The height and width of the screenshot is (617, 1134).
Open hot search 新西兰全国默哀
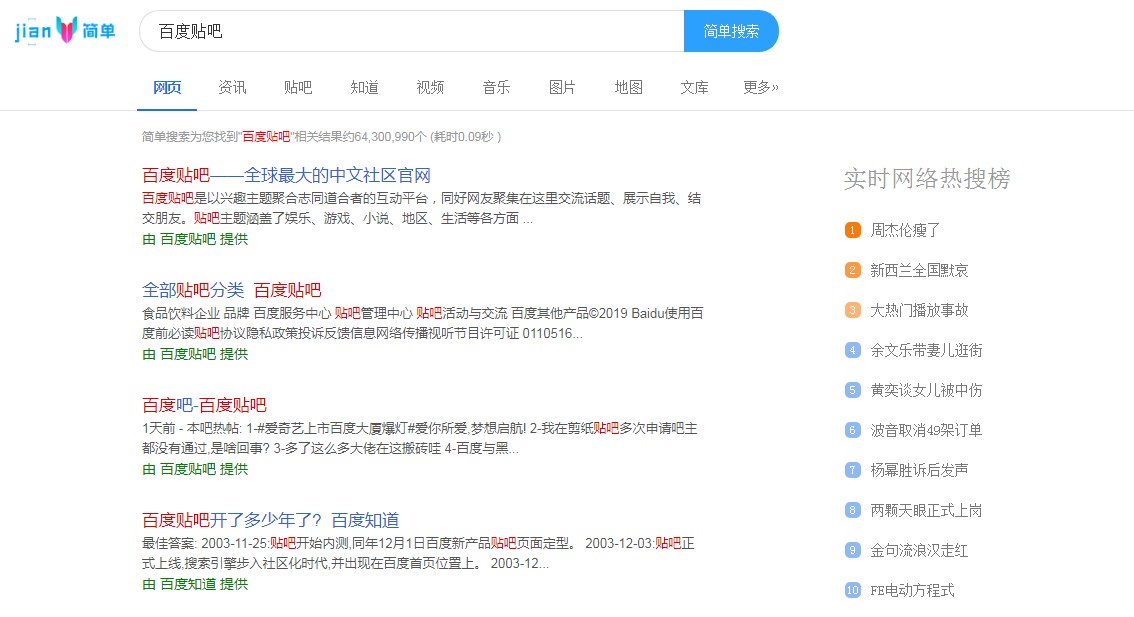(919, 271)
